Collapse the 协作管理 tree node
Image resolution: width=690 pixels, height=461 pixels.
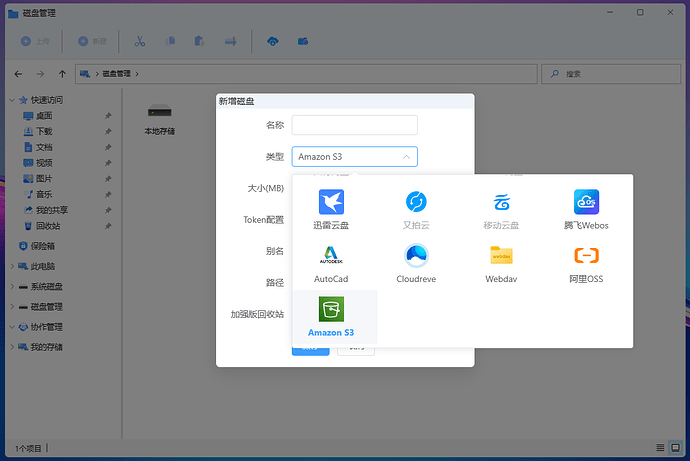[x=12, y=327]
